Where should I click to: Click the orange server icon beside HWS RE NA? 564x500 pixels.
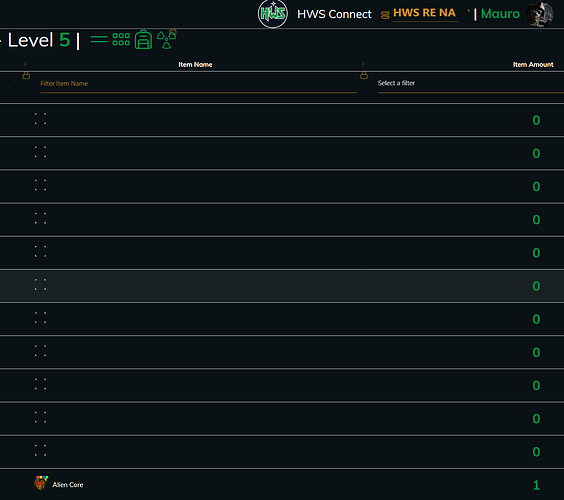click(x=385, y=15)
